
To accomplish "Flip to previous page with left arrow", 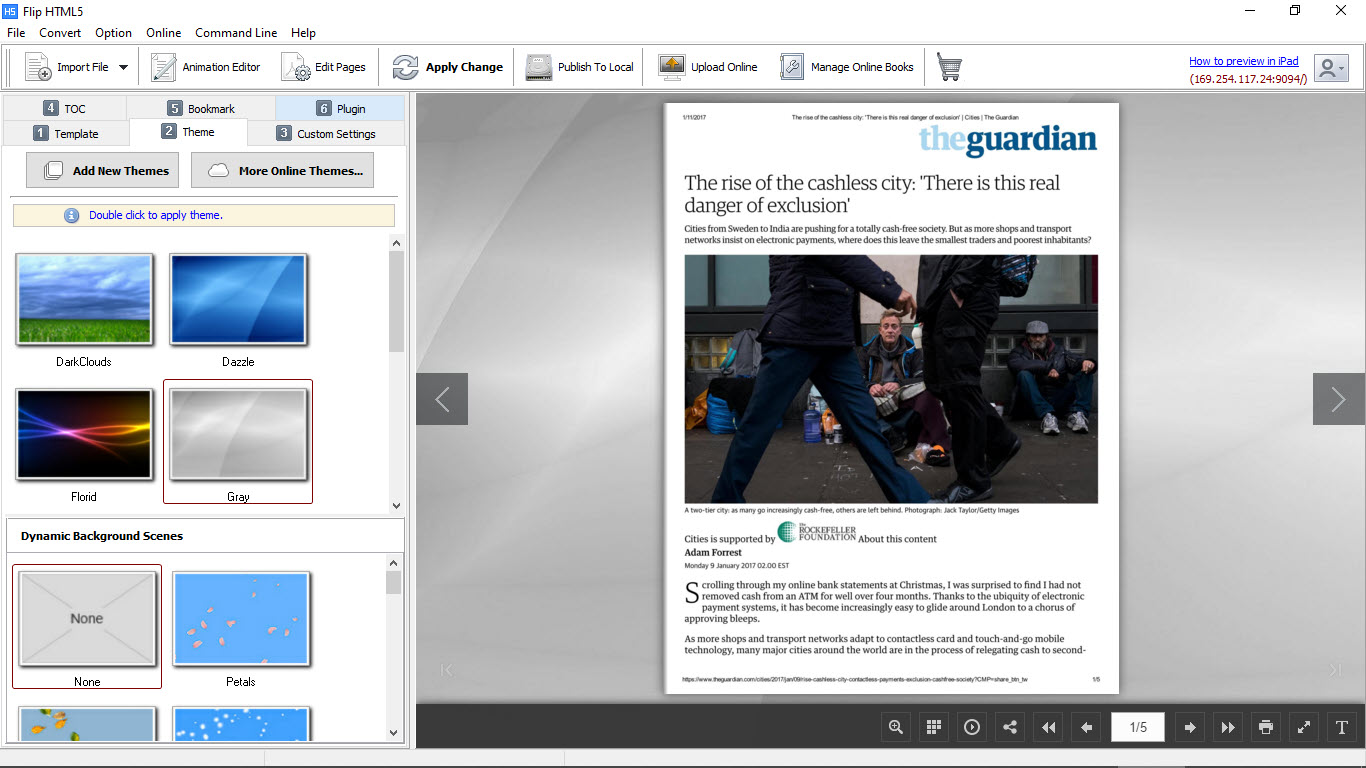I will [x=442, y=399].
